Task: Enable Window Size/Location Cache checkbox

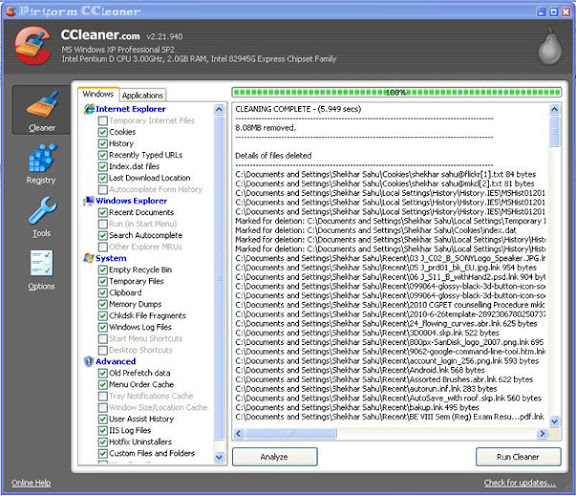Action: (103, 407)
